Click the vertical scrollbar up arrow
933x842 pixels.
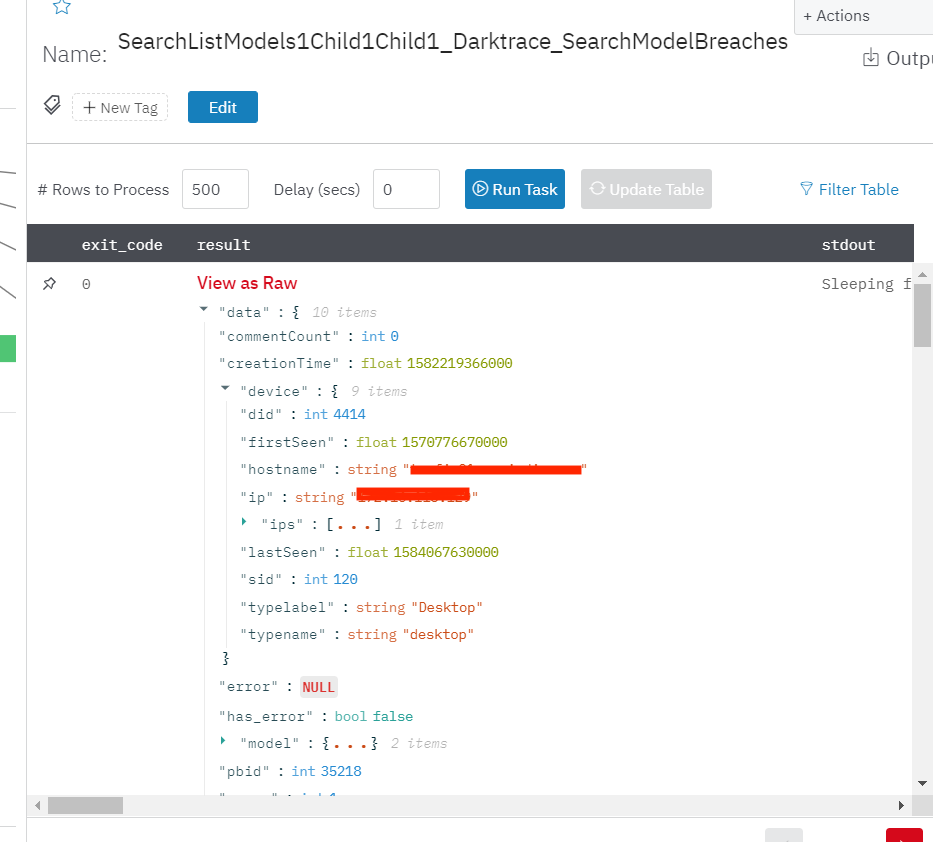(x=922, y=274)
